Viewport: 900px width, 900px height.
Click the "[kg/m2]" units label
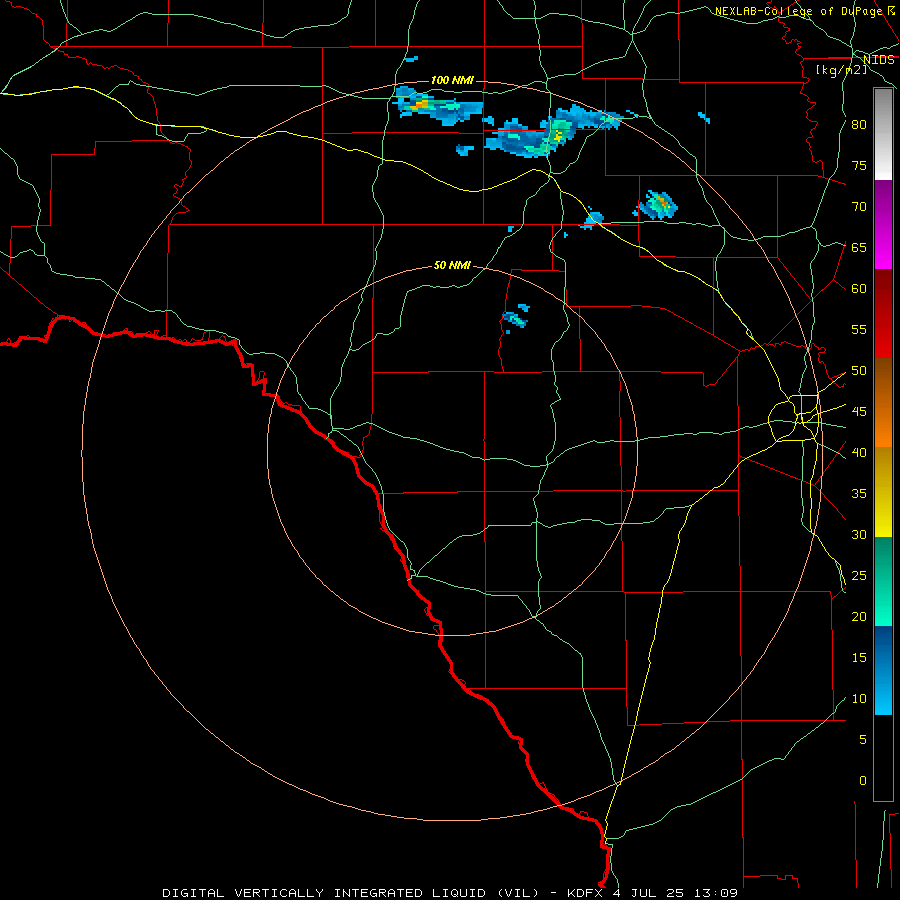tap(841, 69)
